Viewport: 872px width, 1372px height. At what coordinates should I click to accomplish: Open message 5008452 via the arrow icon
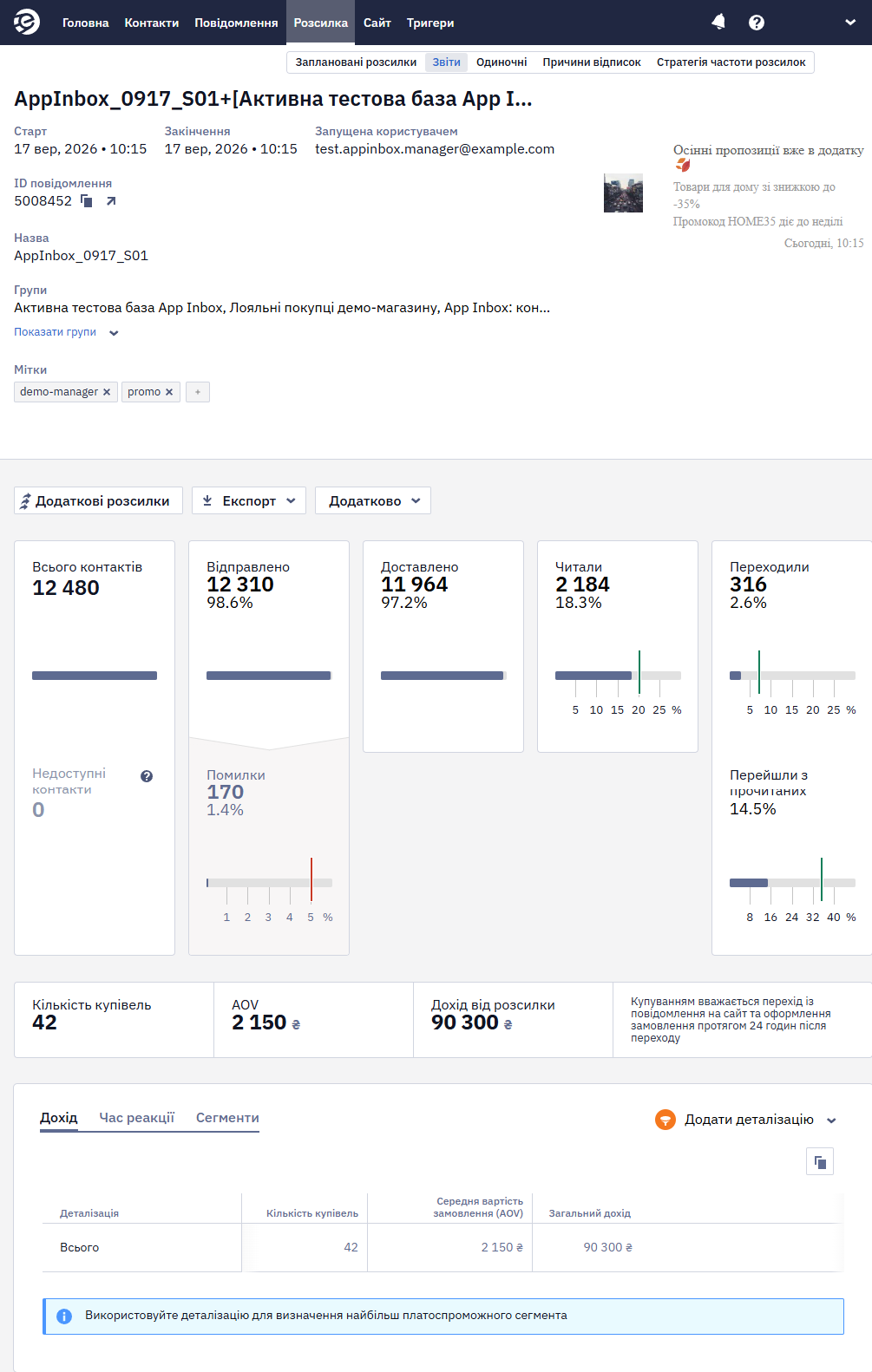(x=111, y=201)
